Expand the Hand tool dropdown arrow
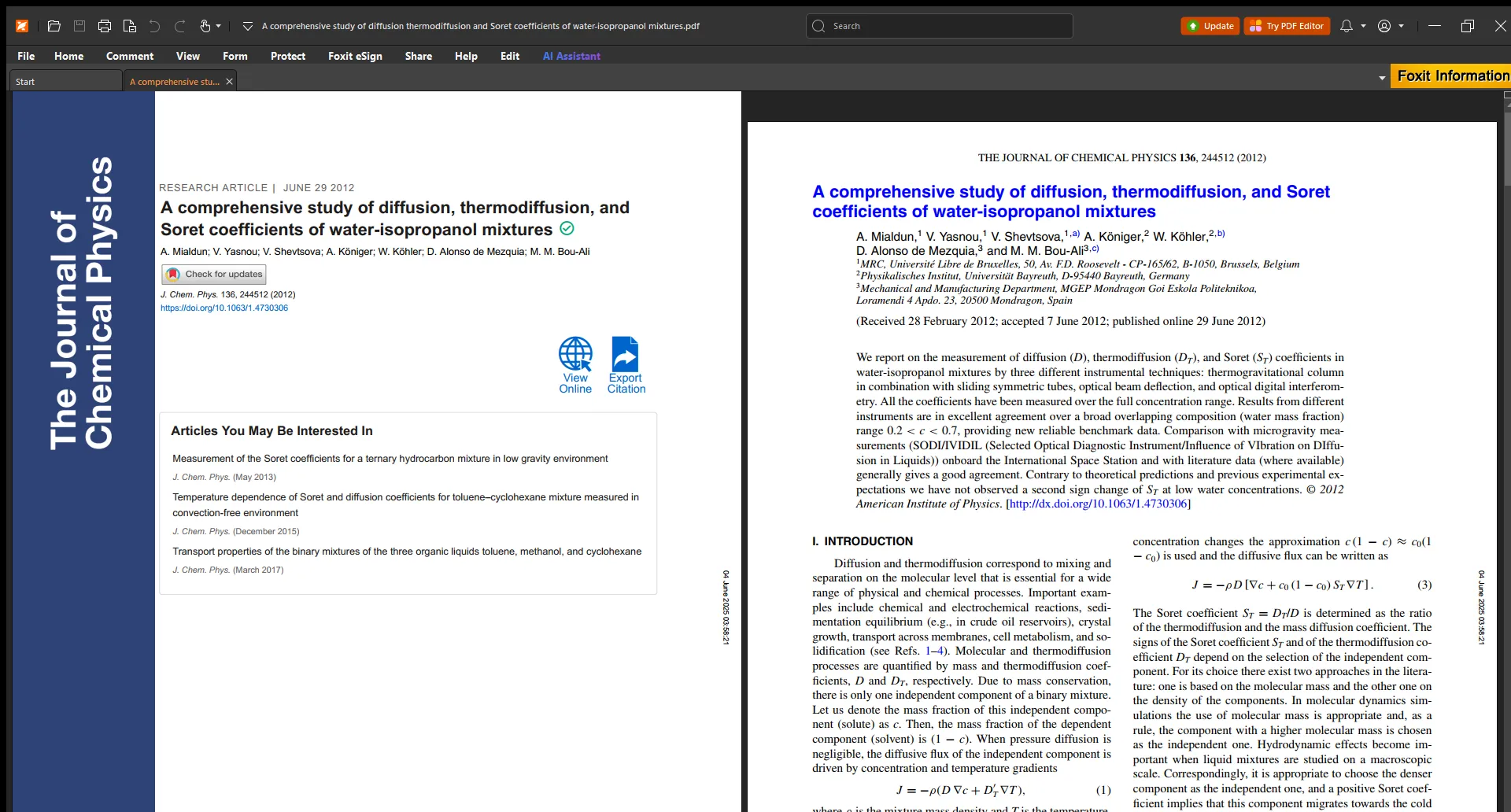1511x812 pixels. point(219,26)
